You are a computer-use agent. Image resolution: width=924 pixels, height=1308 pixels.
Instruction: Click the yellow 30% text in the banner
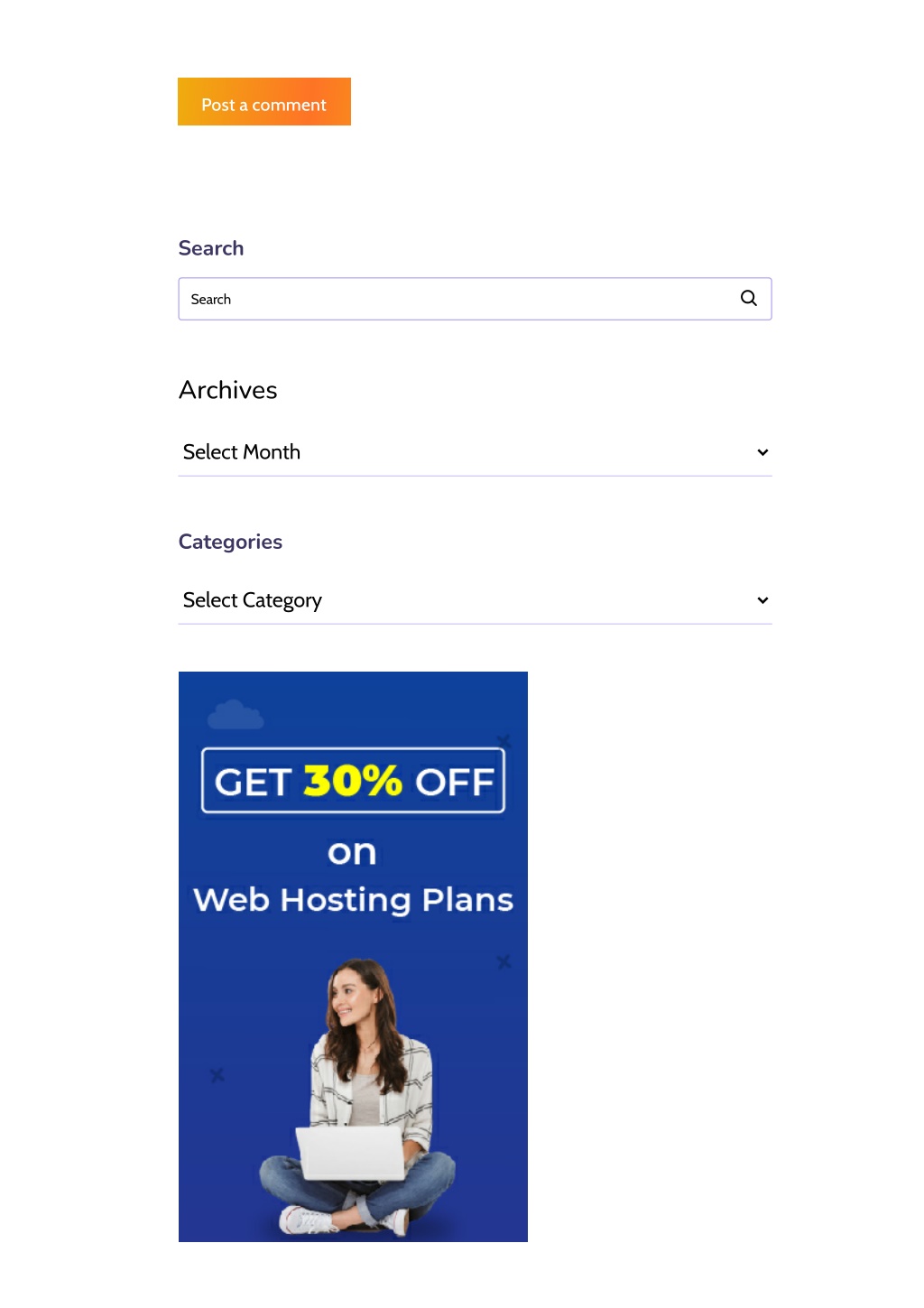353,781
